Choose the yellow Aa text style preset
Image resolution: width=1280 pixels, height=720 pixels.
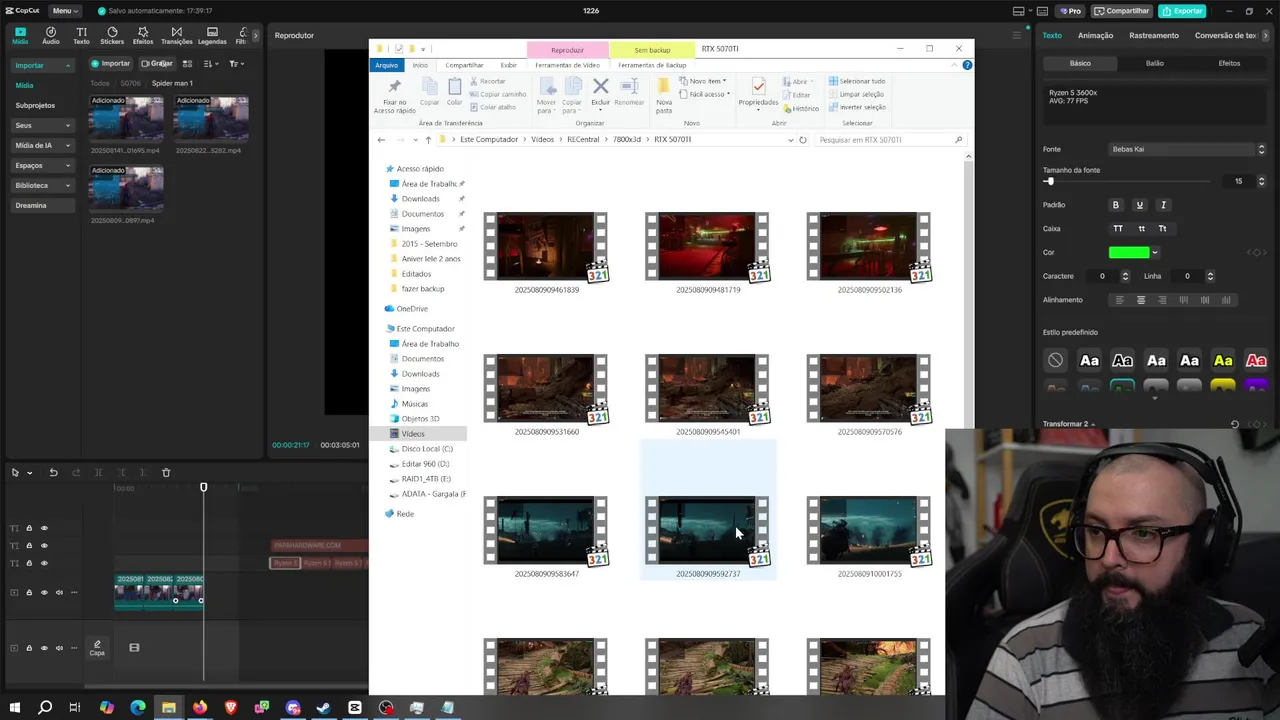[1223, 360]
